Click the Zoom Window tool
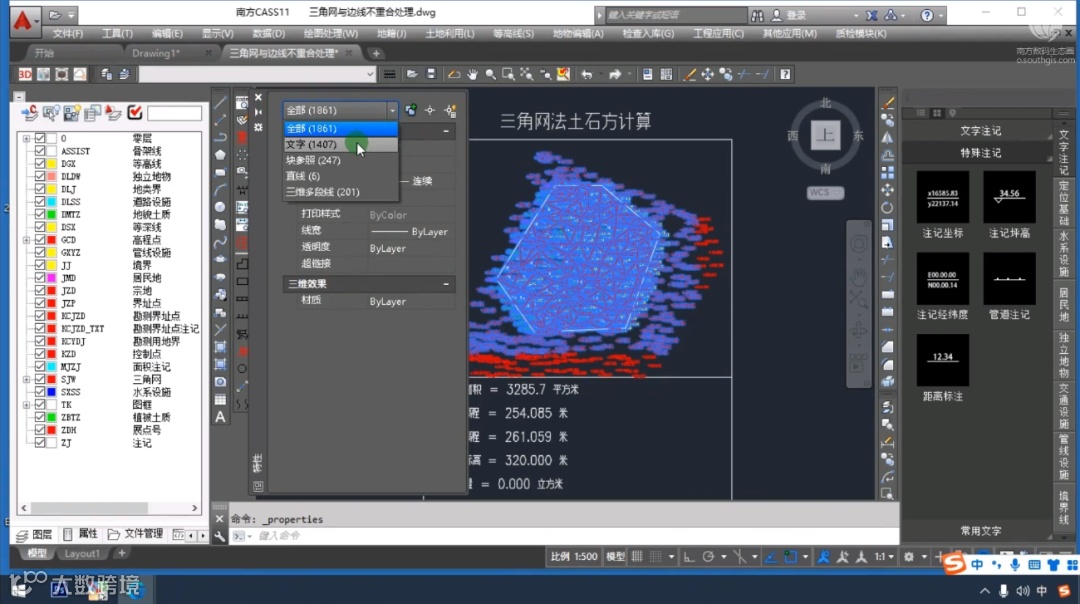 tap(508, 74)
